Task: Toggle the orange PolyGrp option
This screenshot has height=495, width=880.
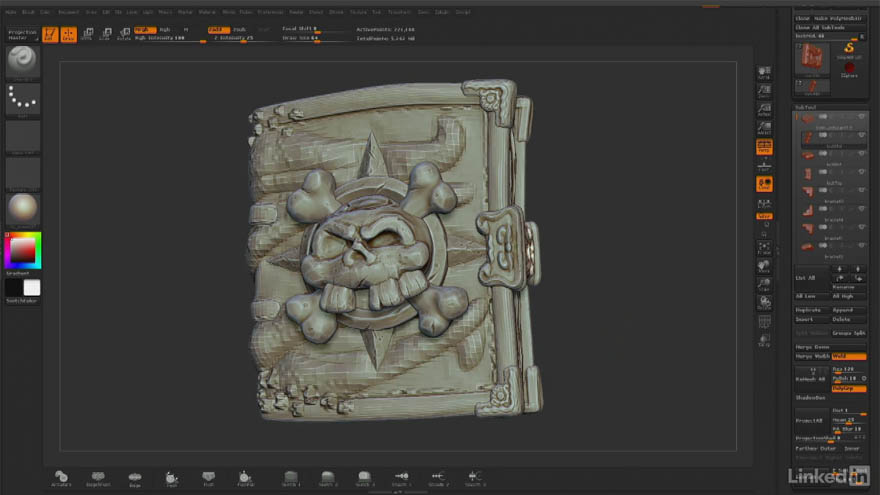Action: (849, 388)
